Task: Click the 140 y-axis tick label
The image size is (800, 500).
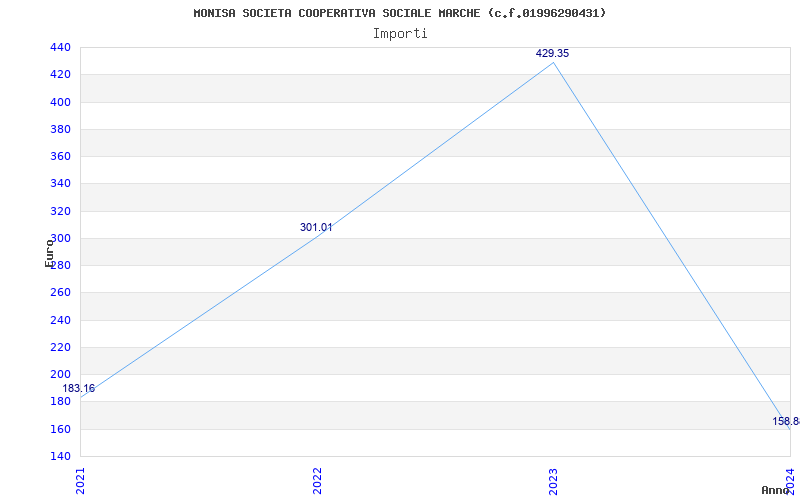Action: pos(60,456)
